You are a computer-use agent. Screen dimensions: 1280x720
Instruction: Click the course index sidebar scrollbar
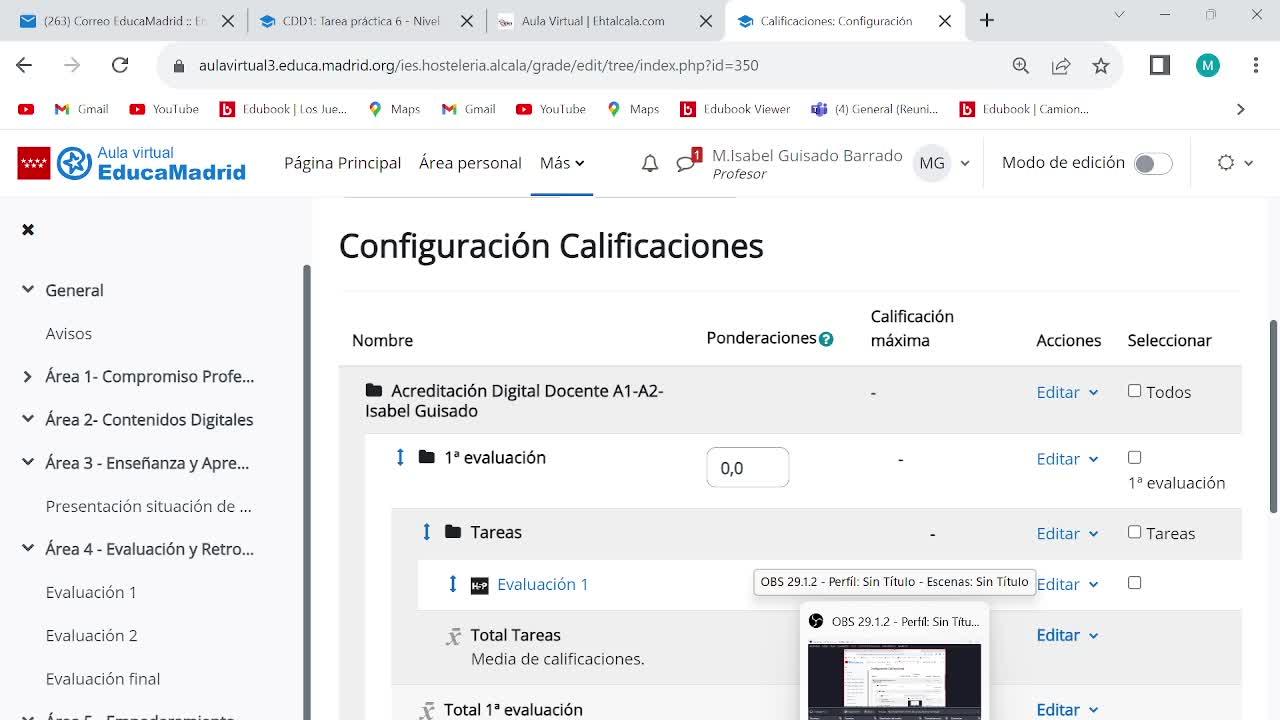click(307, 490)
